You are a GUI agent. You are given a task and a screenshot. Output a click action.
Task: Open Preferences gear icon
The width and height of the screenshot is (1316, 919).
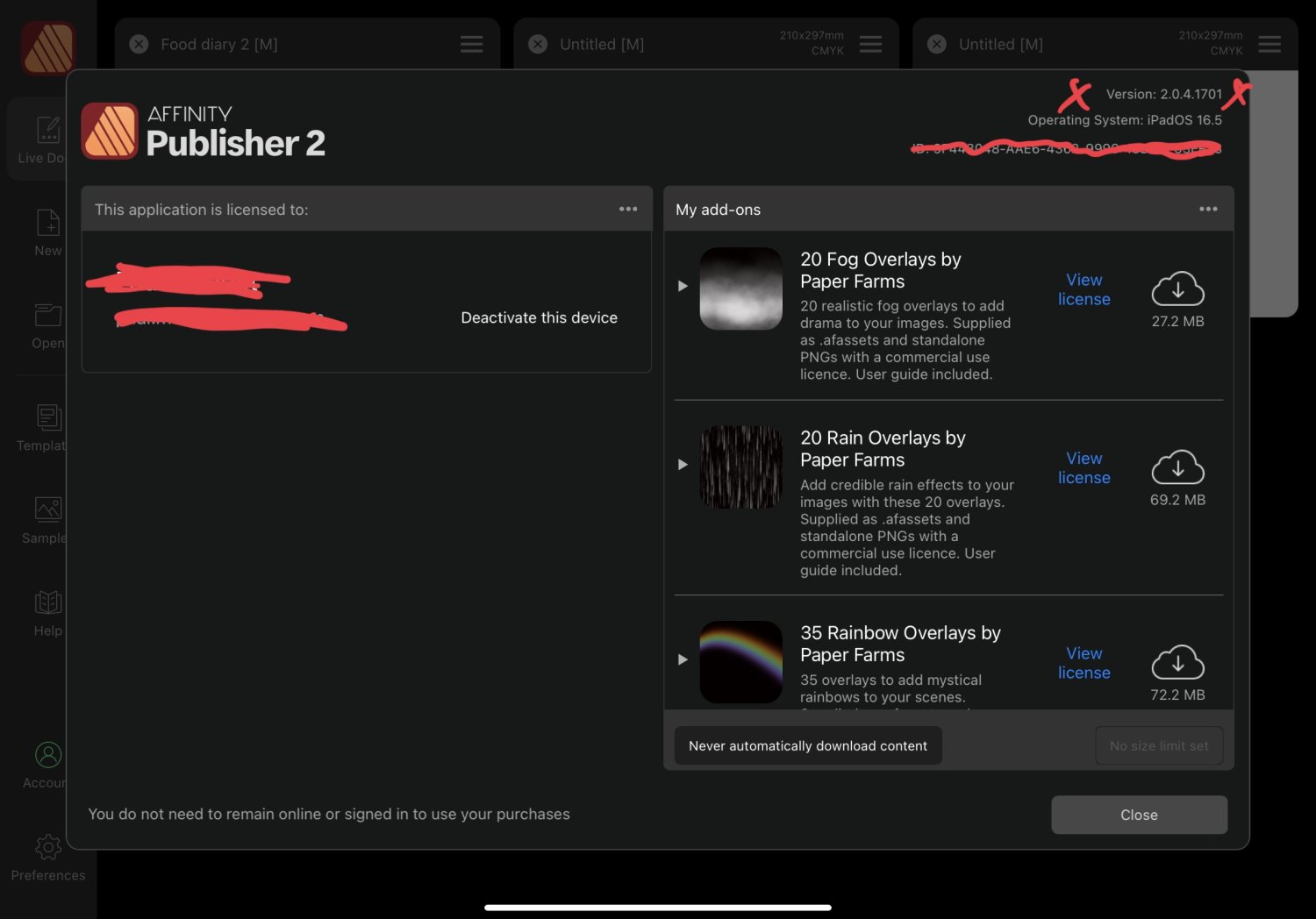click(x=48, y=847)
